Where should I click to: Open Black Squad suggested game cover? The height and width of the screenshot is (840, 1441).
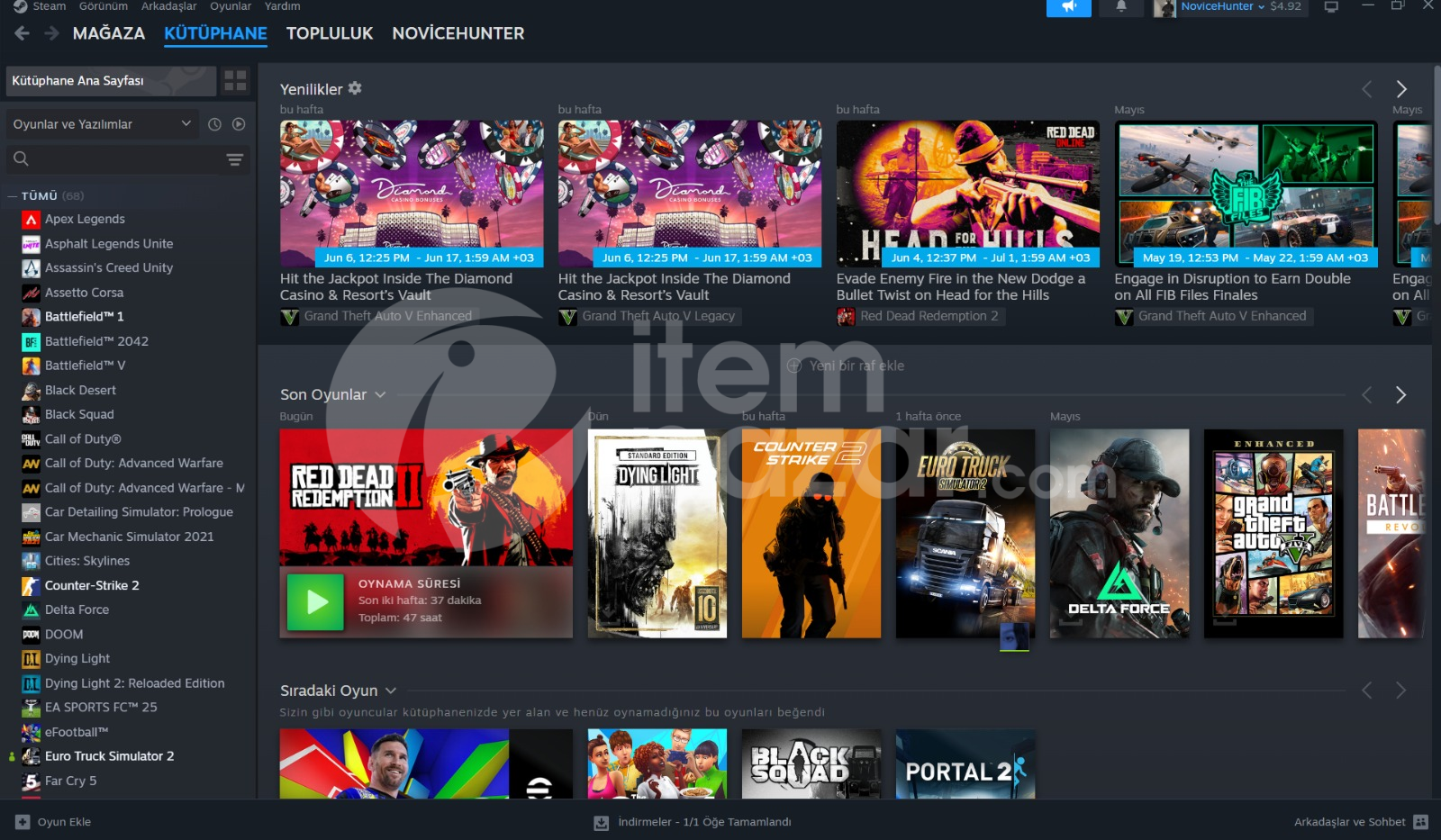pos(811,763)
